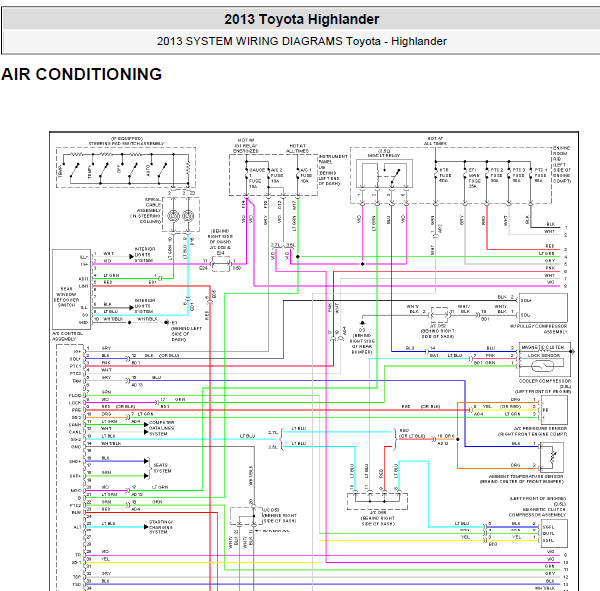600x591 pixels.
Task: Click the '2013 Toyota Highlander' title
Action: 302,19
